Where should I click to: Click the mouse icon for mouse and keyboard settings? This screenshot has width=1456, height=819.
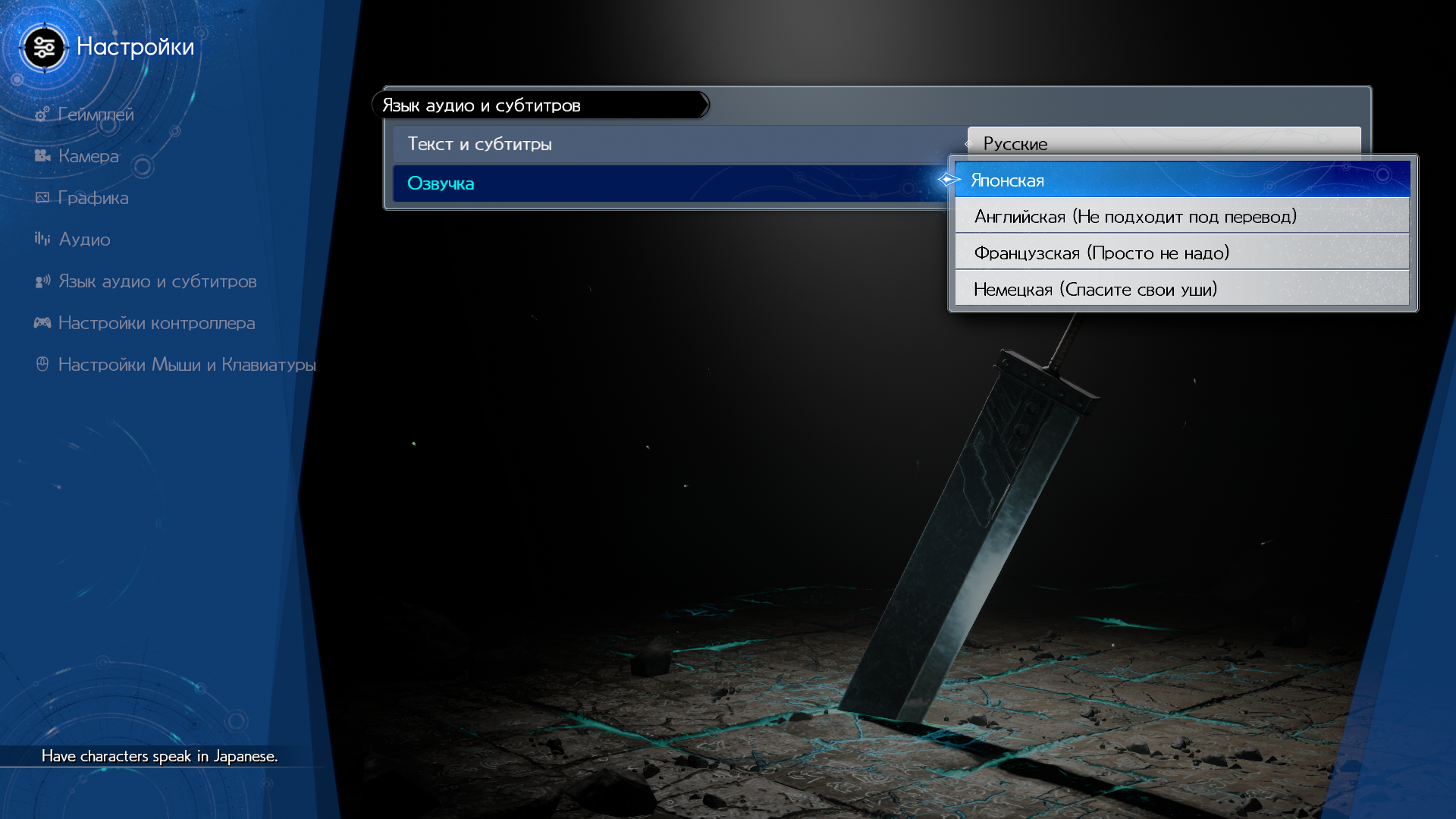coord(42,365)
